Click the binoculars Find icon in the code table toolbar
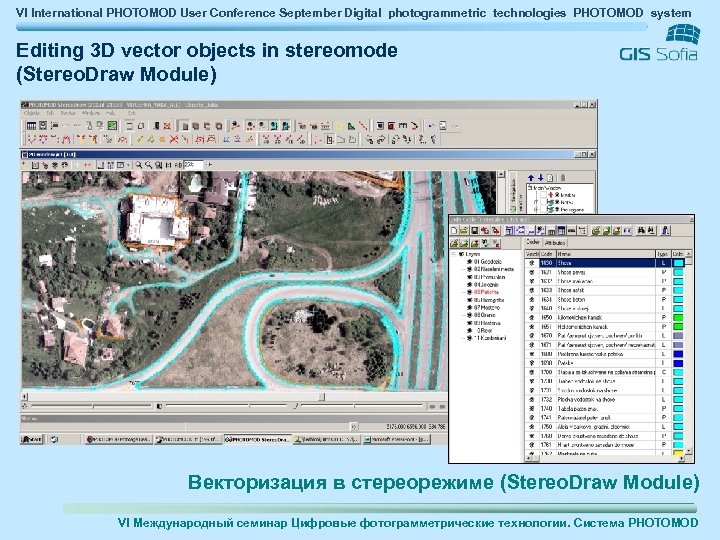This screenshot has width=720, height=540. pos(641,231)
